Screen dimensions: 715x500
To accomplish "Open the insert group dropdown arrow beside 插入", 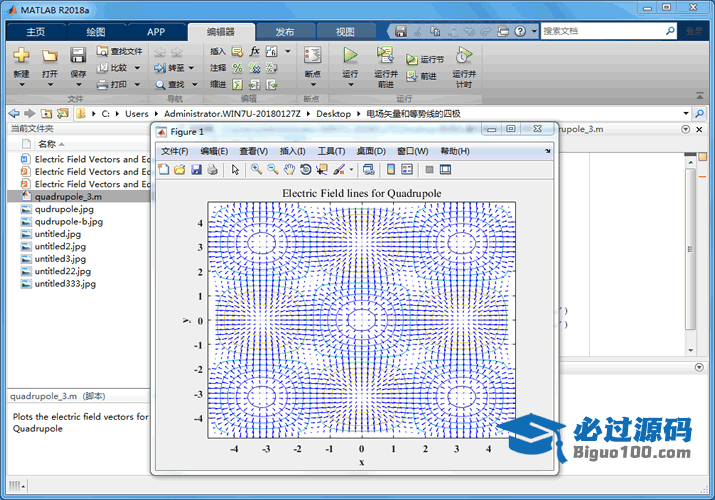I will [x=288, y=52].
